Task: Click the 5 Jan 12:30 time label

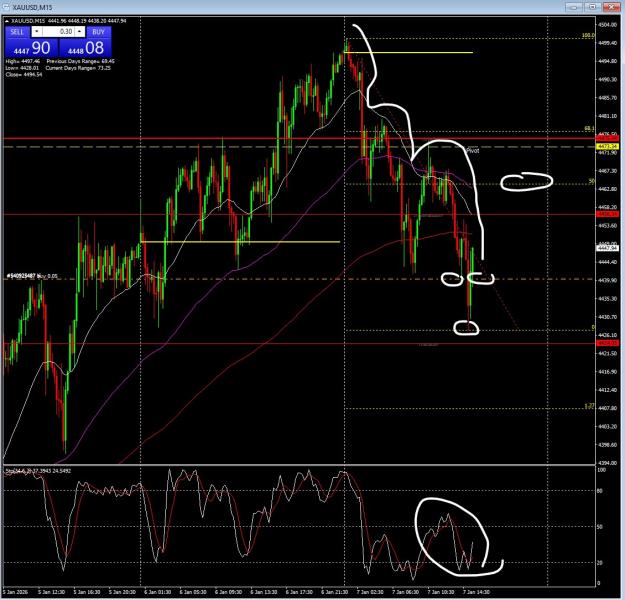Action: pos(51,592)
